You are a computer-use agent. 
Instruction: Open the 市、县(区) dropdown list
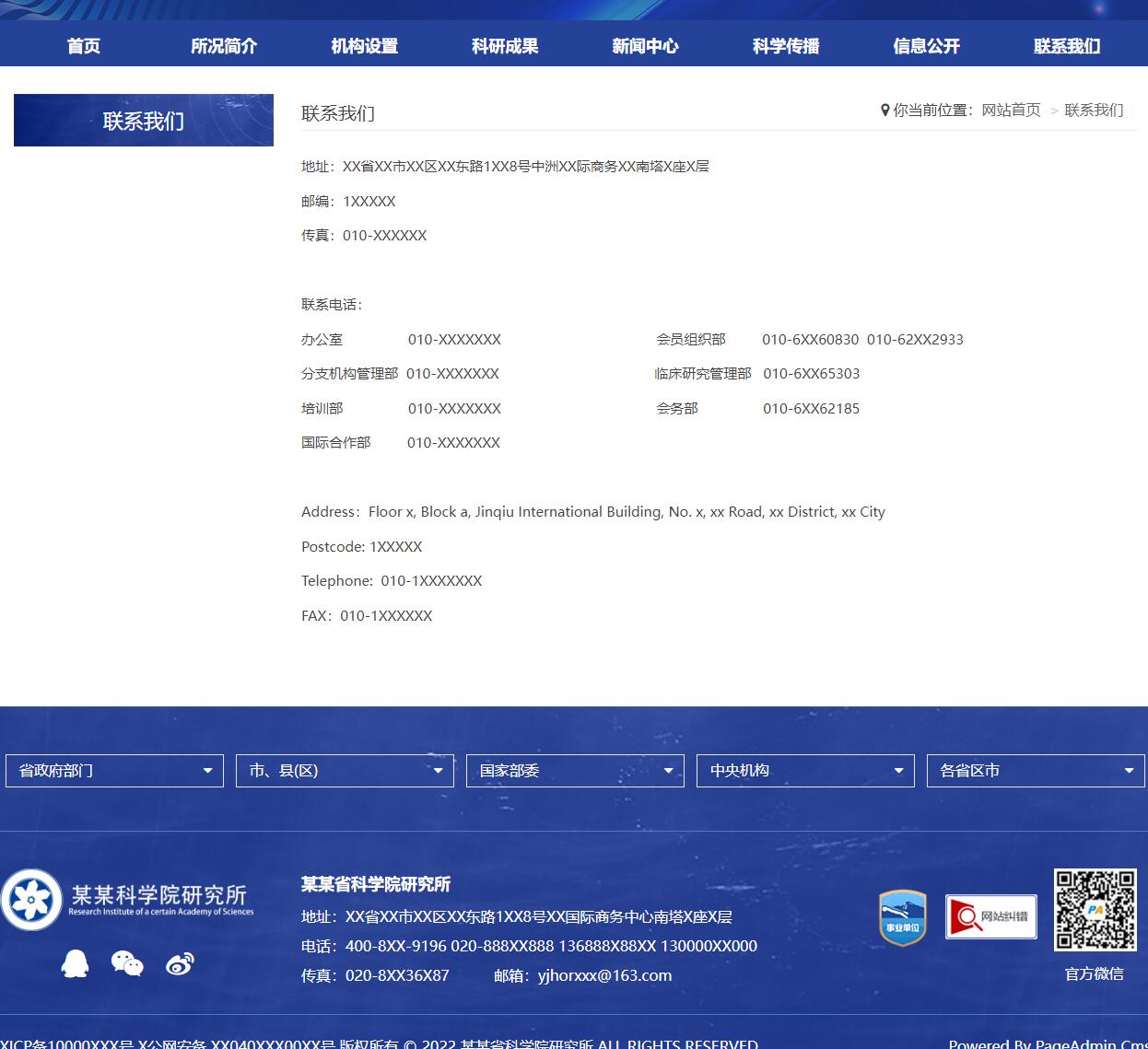[345, 771]
